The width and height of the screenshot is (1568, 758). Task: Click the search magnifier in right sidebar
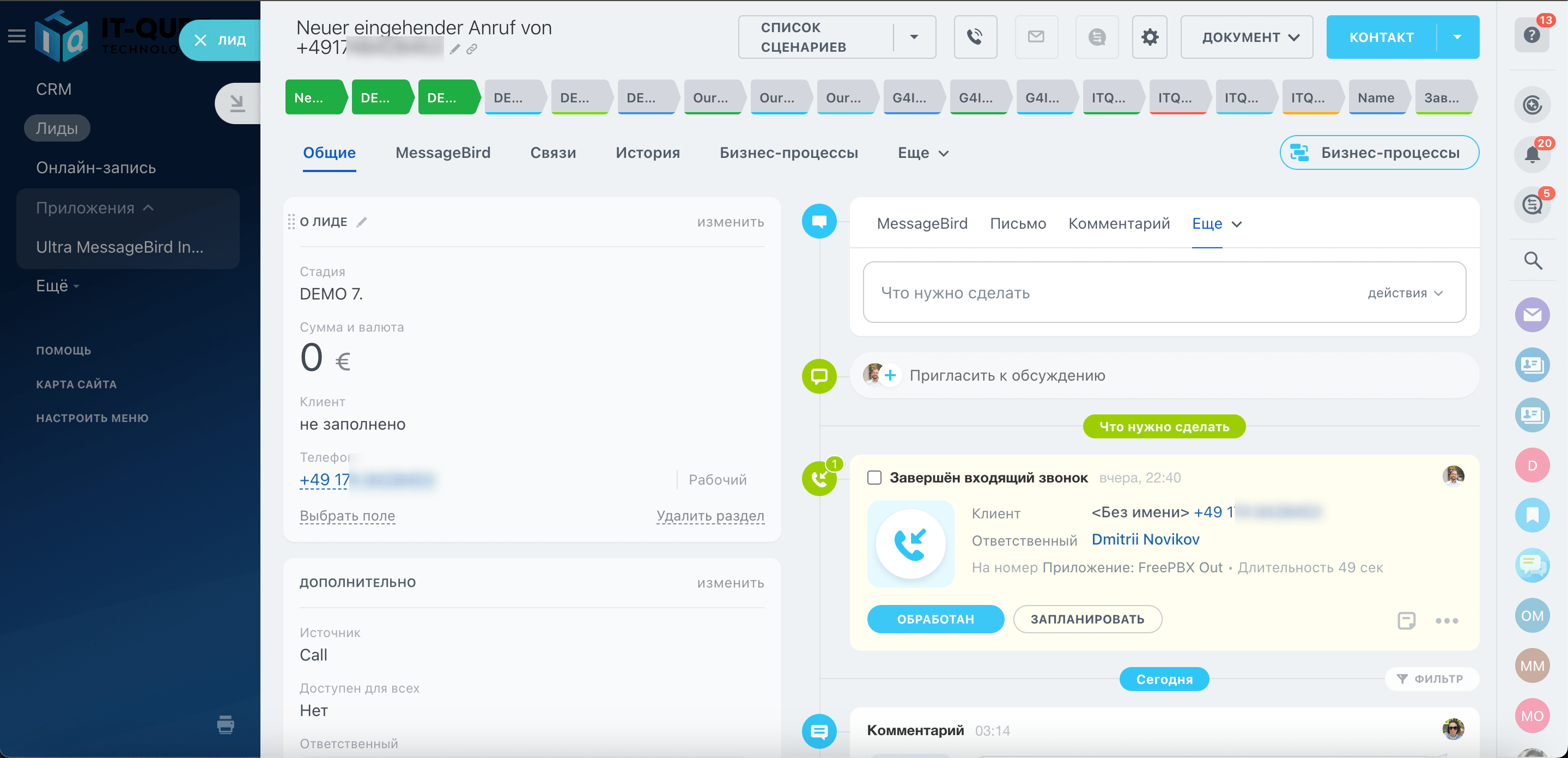coord(1532,261)
